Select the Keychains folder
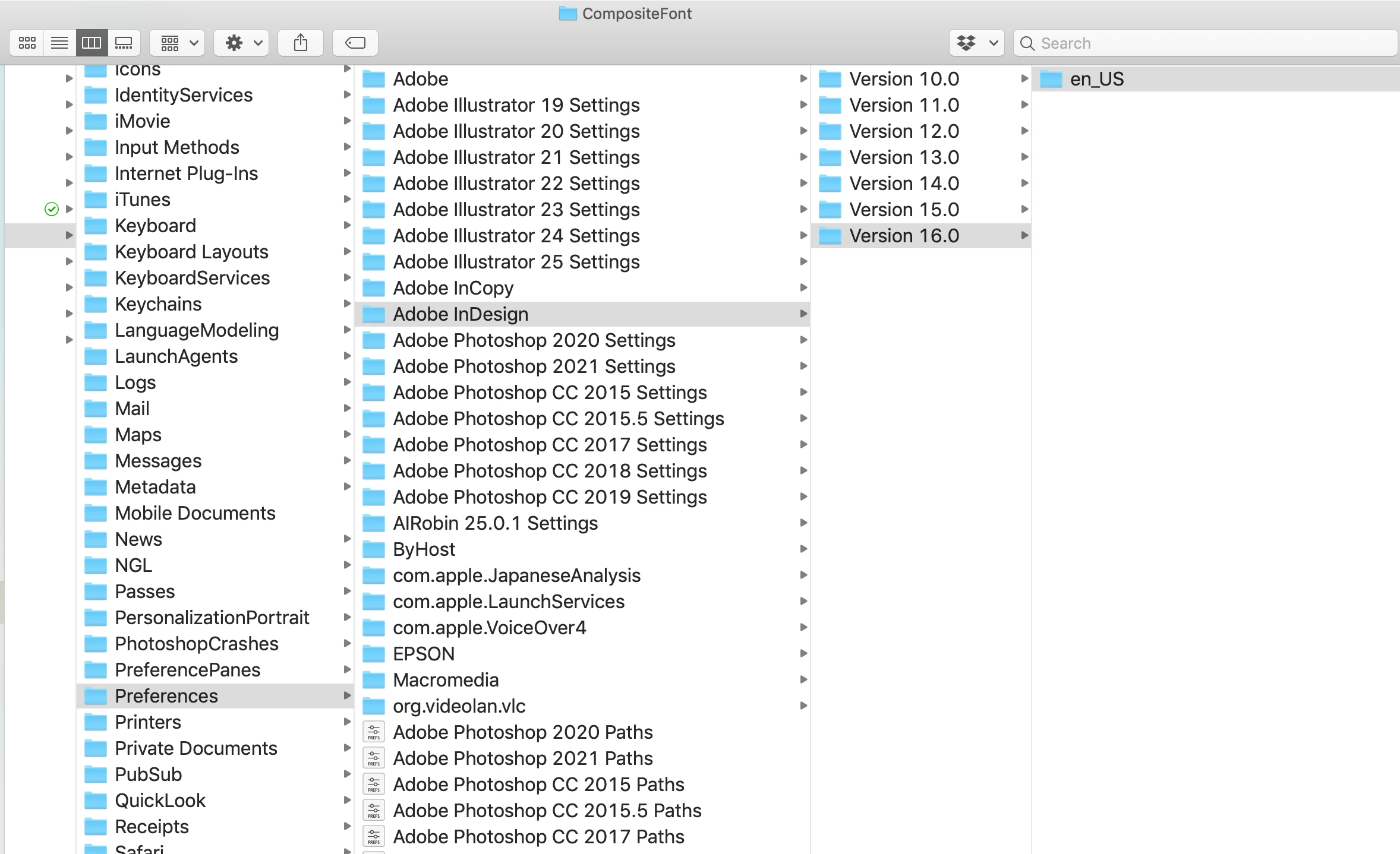Viewport: 1400px width, 854px height. (157, 304)
